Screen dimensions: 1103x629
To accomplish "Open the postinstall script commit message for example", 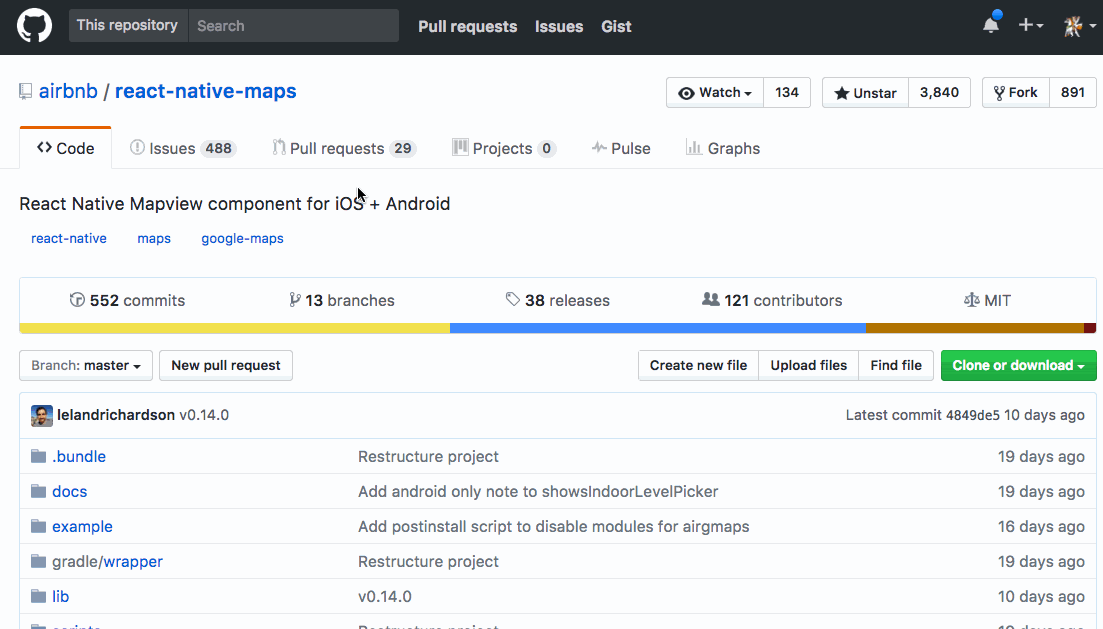I will coord(554,526).
